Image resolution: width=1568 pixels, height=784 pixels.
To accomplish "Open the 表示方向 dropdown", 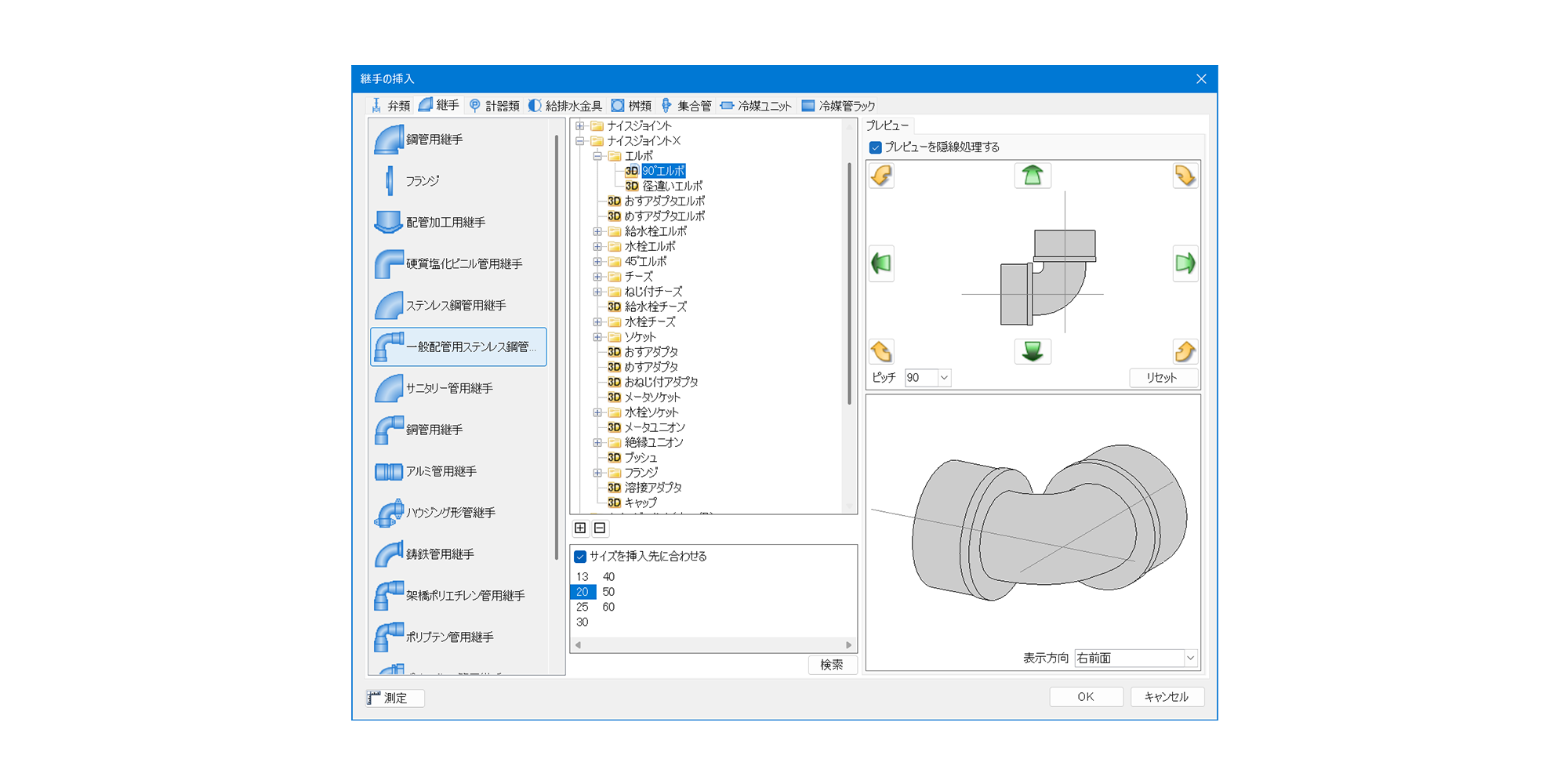I will [x=1189, y=658].
